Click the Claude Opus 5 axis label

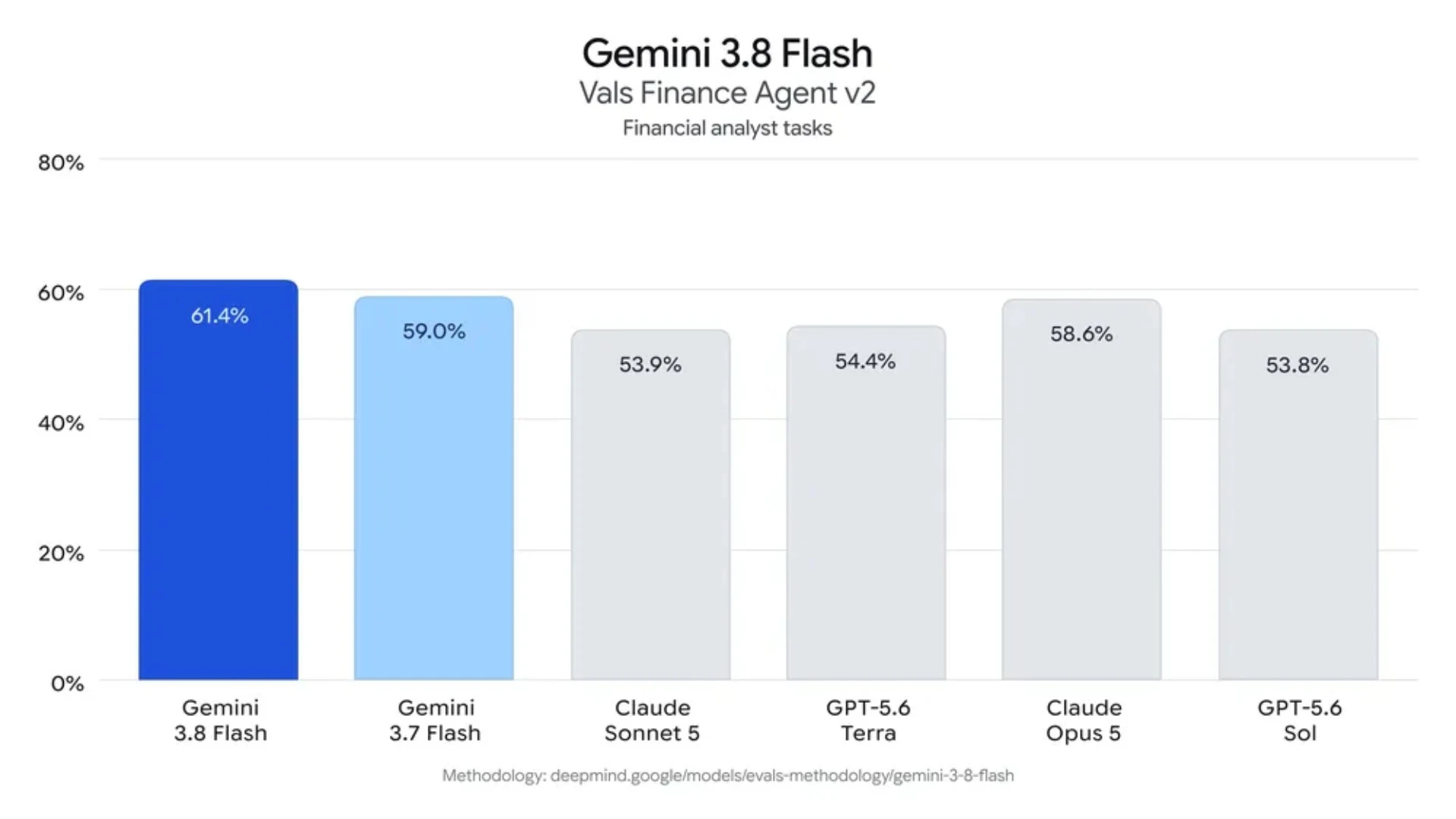click(x=1084, y=720)
